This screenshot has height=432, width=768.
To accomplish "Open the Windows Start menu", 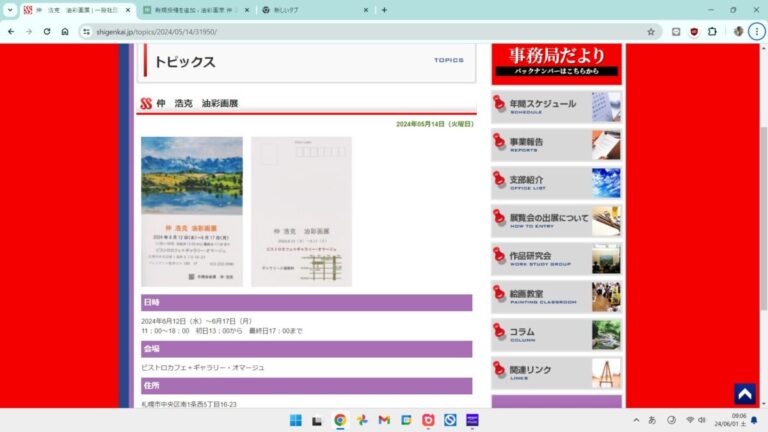I will [296, 420].
